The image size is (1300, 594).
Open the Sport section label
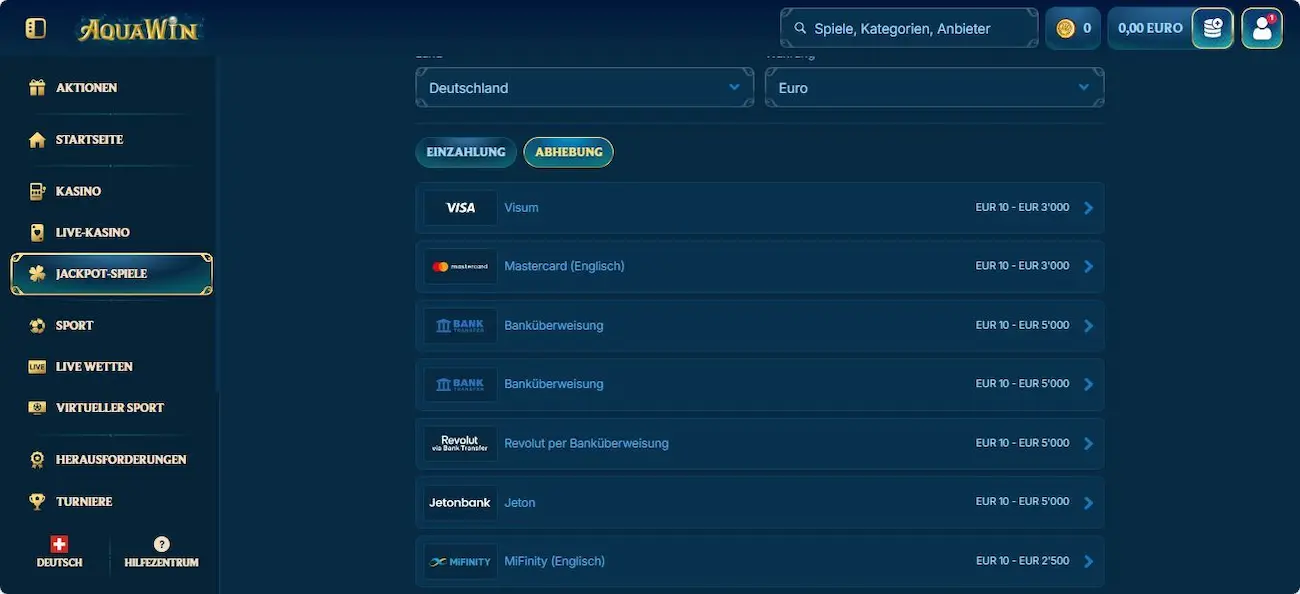pyautogui.click(x=75, y=326)
